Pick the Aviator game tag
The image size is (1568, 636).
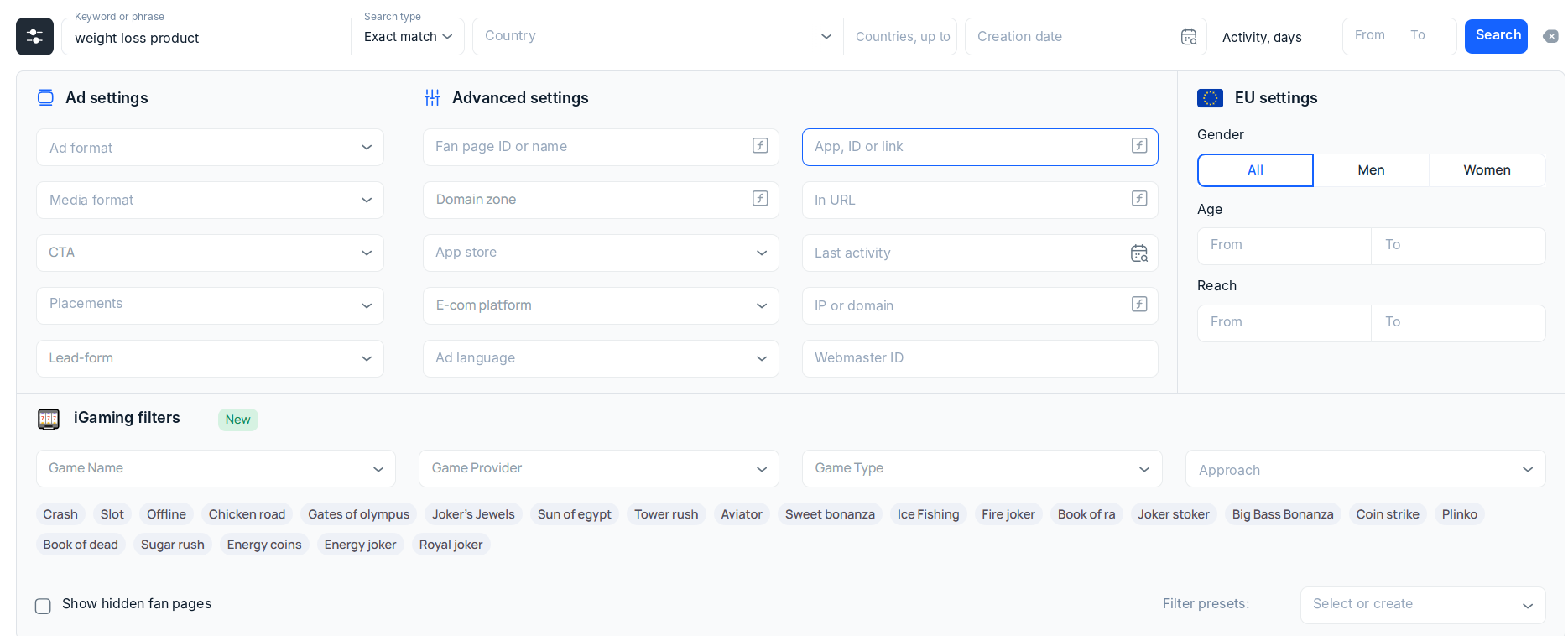coord(742,514)
